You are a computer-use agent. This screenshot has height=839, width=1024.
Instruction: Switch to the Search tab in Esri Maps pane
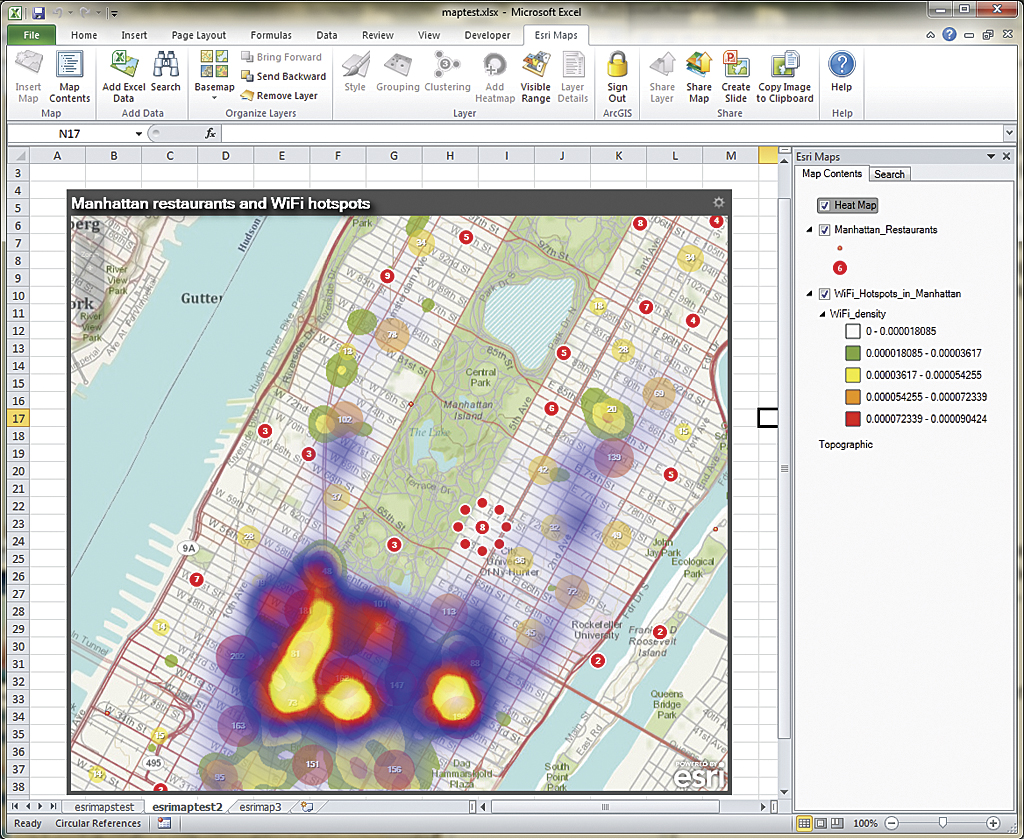click(889, 174)
